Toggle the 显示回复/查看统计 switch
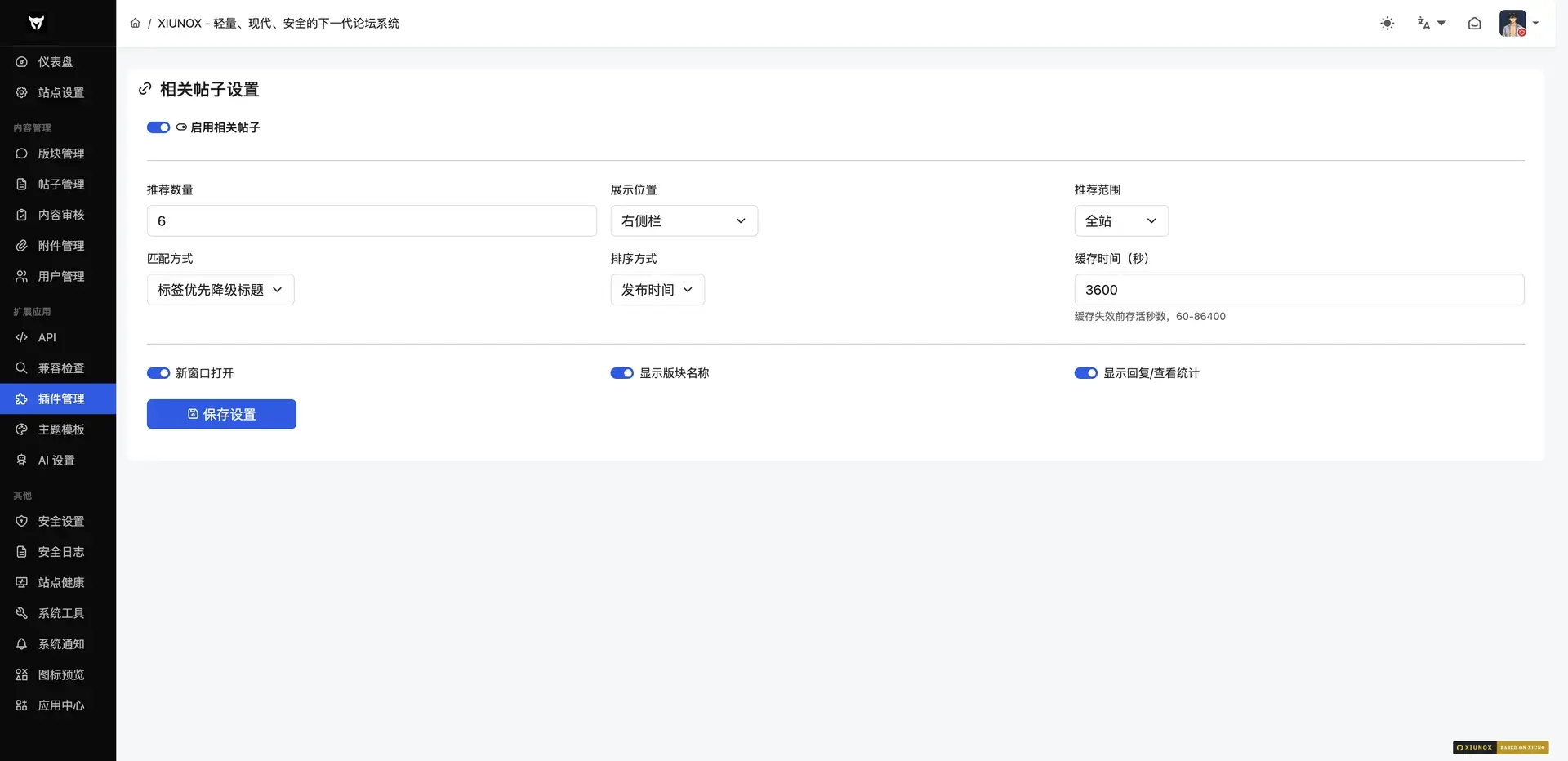This screenshot has width=1568, height=761. click(1086, 373)
